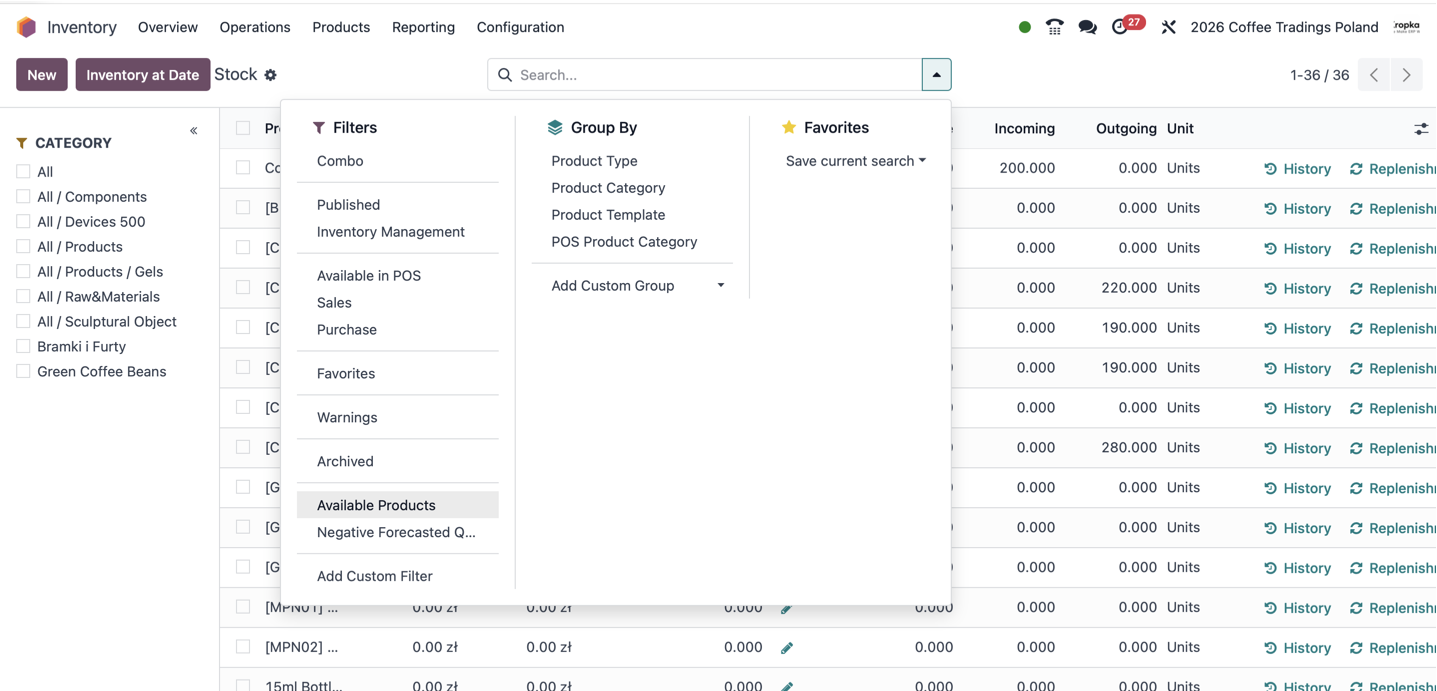Viewport: 1437px width, 691px height.
Task: Edit quantity pencil for MPN01 row
Action: coord(787,608)
